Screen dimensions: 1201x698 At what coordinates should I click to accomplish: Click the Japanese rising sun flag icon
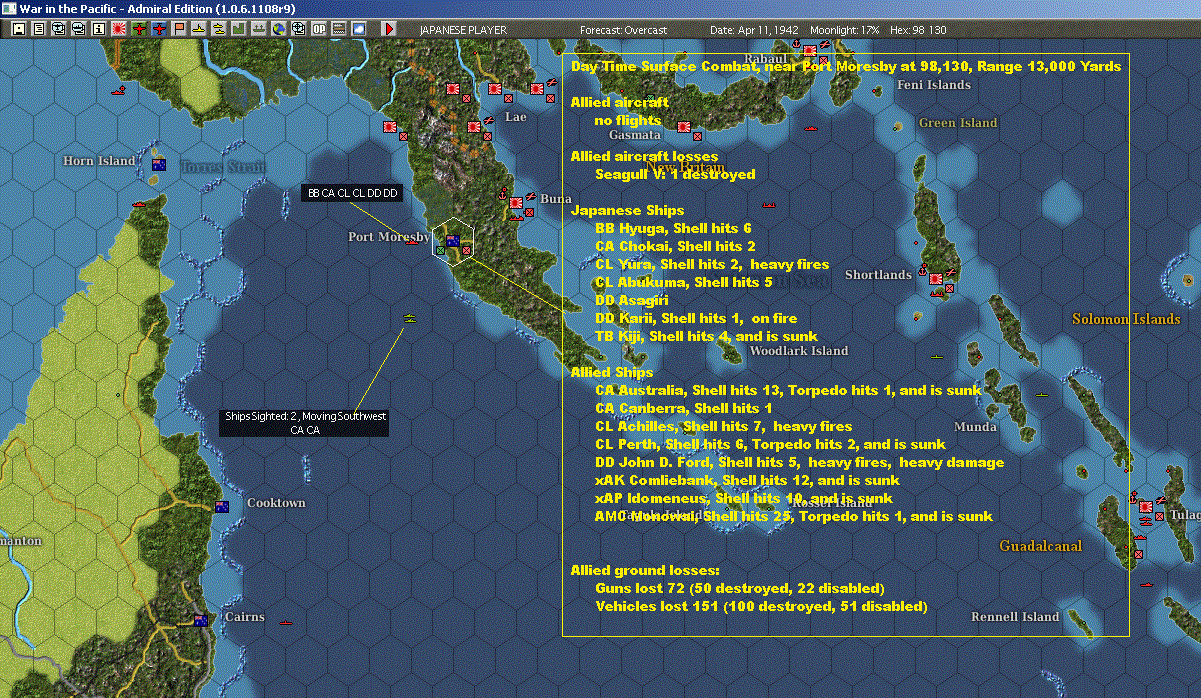coord(119,29)
